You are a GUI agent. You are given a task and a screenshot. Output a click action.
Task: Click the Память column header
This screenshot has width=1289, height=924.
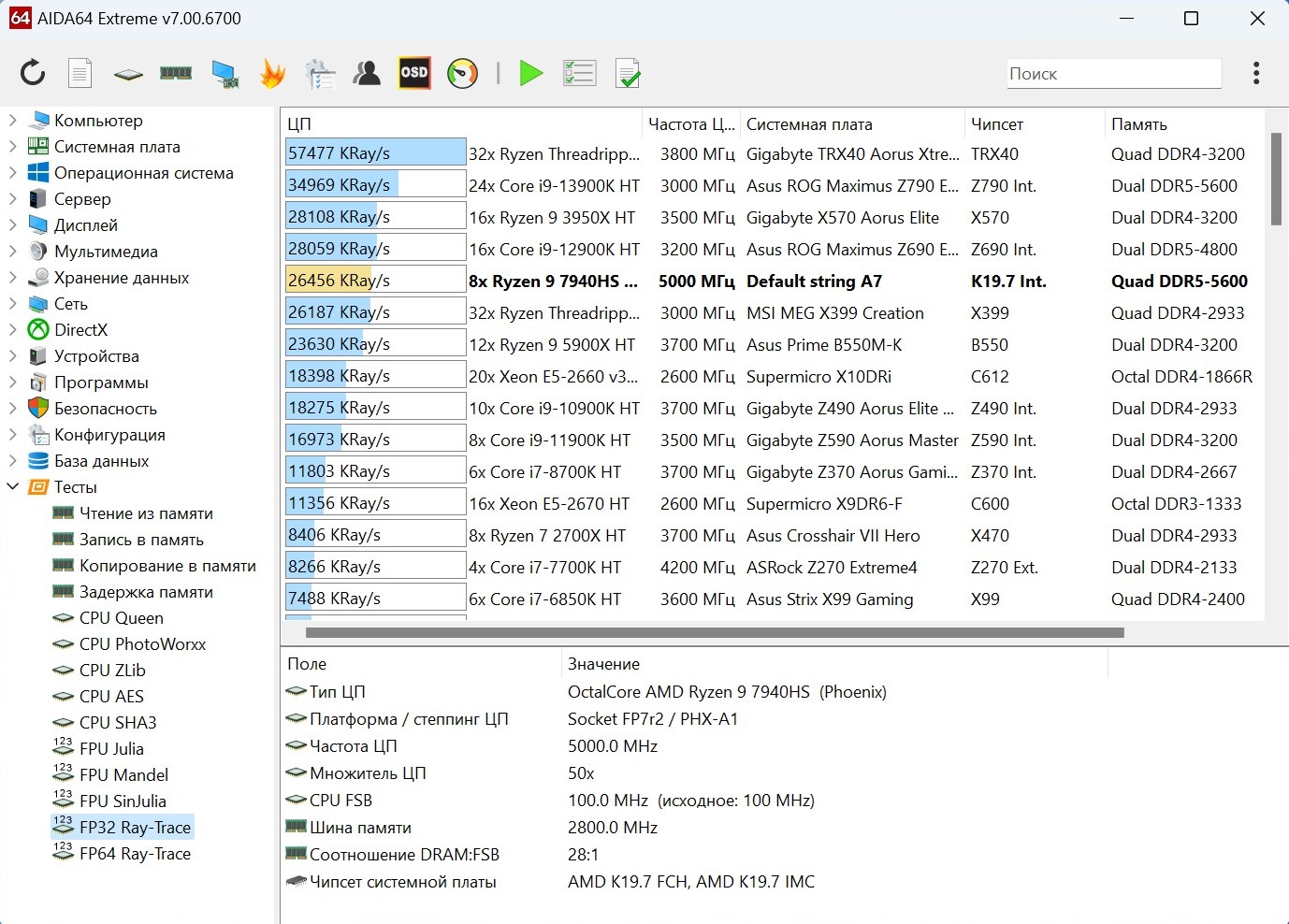1138,124
